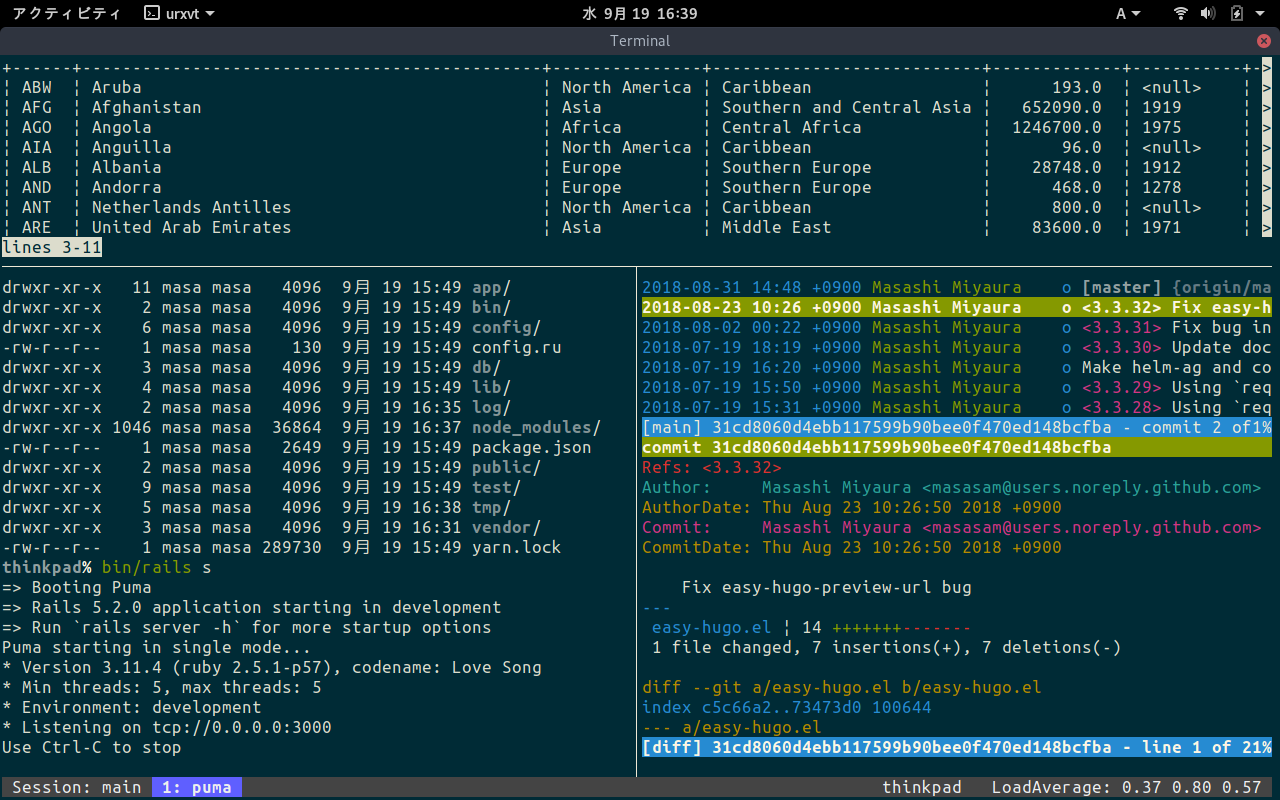This screenshot has height=800, width=1280.
Task: Click the Central Africa region cell
Action: [792, 127]
